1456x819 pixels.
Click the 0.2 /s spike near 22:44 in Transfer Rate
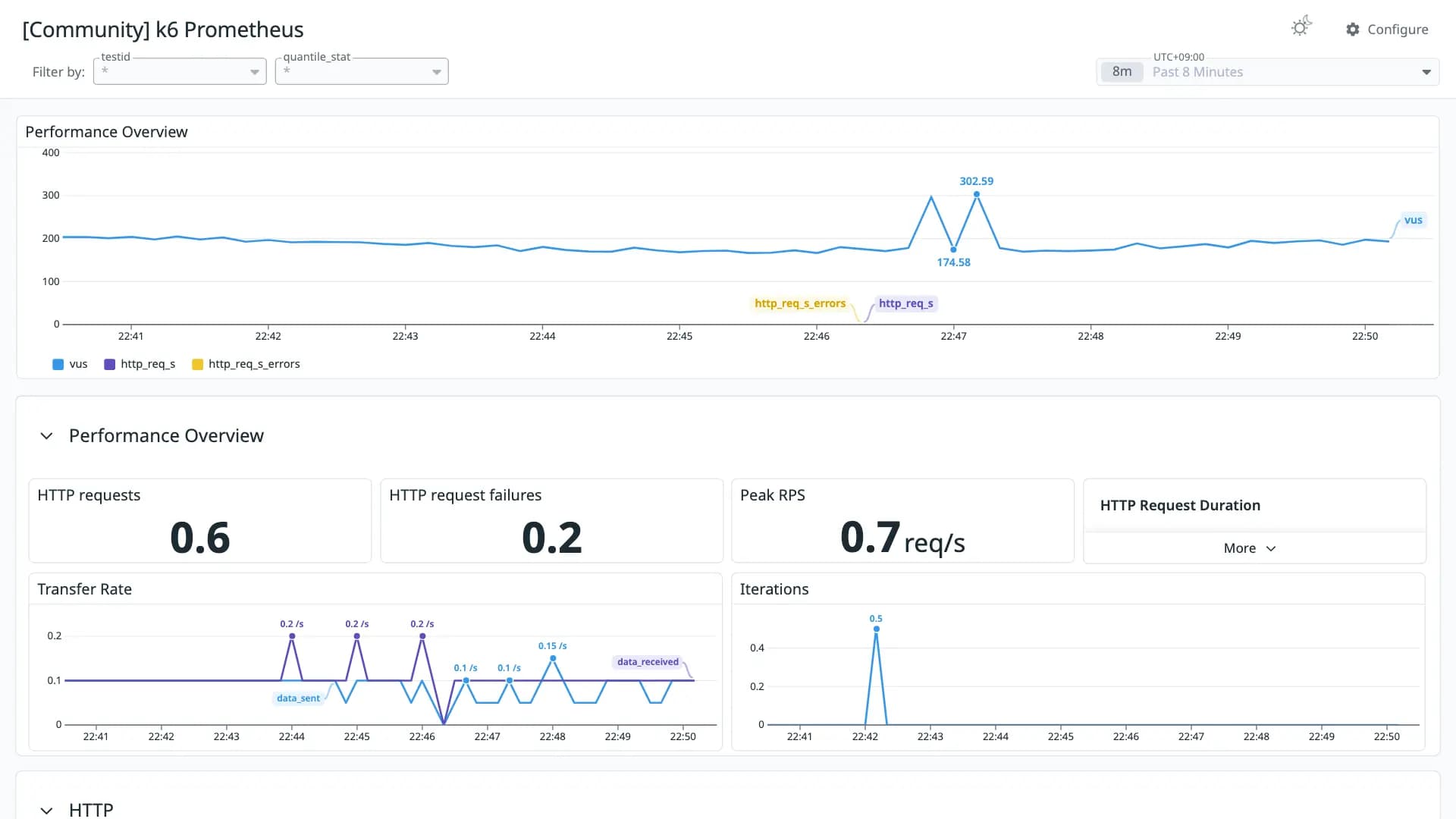[292, 636]
